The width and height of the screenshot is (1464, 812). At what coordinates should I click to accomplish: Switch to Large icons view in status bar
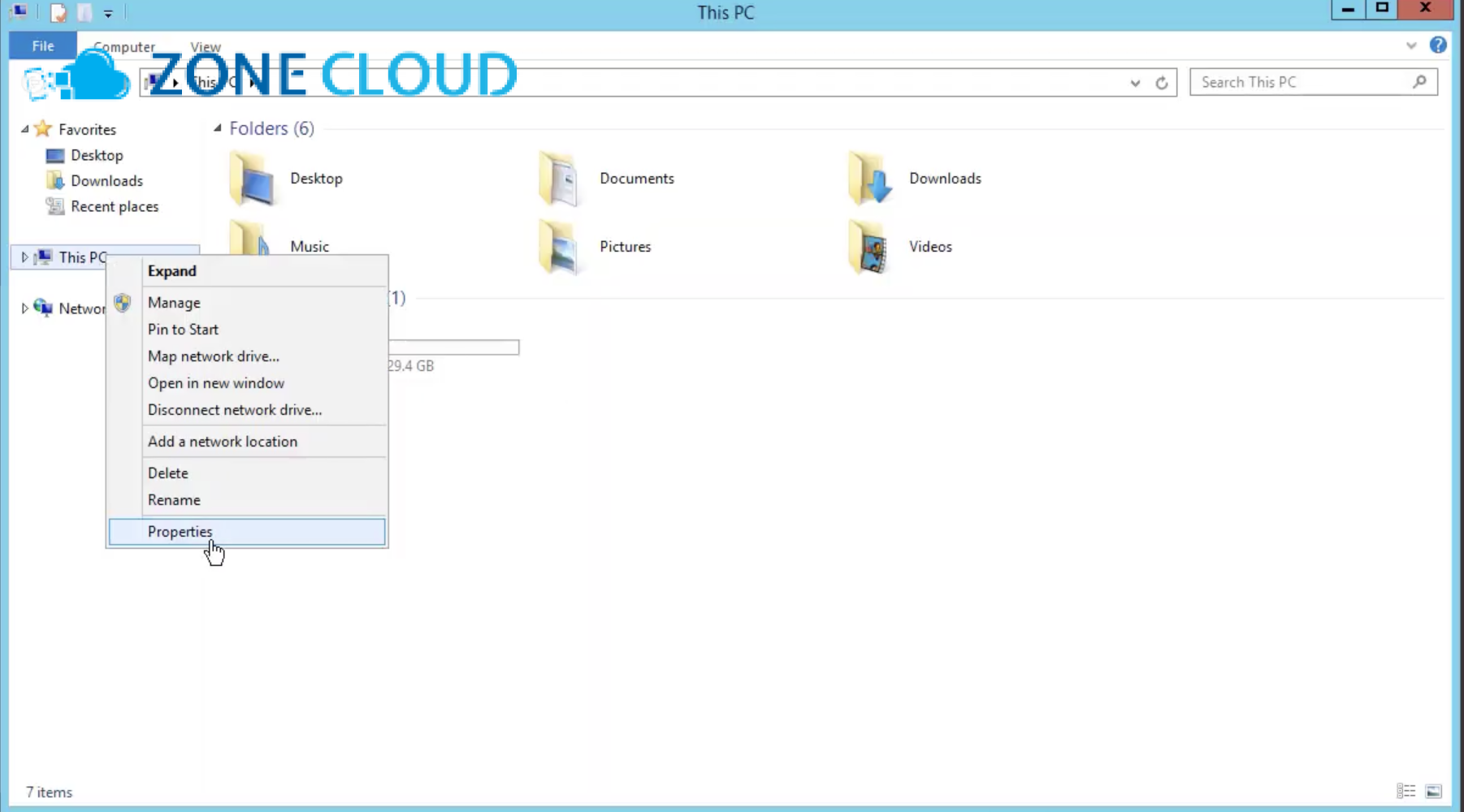(x=1434, y=791)
